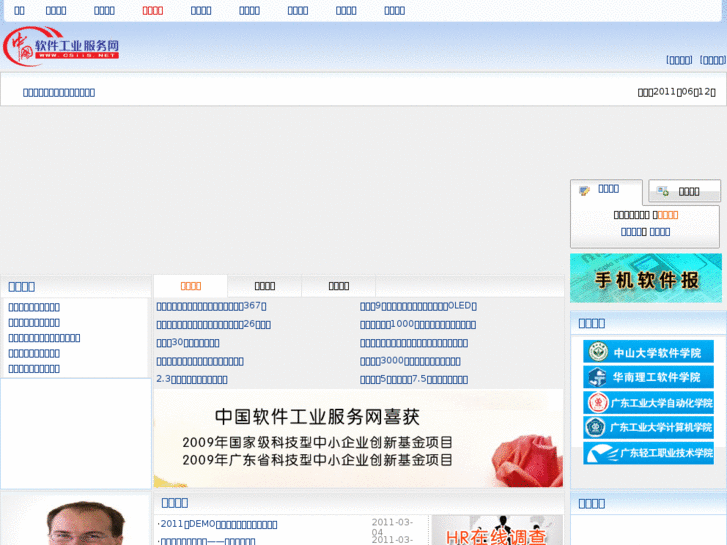Open the 广东轻工职业技术学院 banner
Screen dimensions: 727x545
(648, 453)
